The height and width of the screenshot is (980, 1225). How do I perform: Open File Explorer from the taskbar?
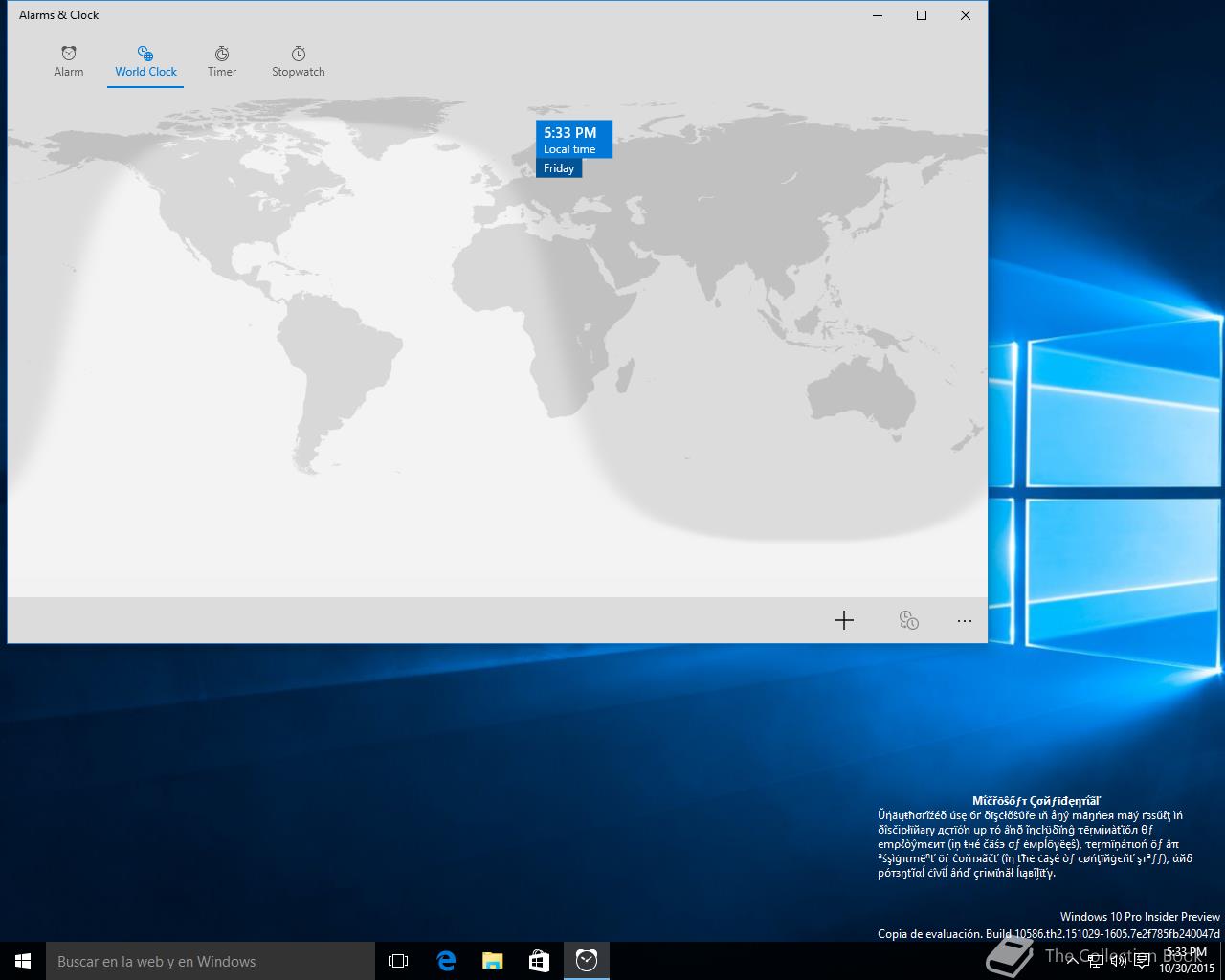pos(493,961)
